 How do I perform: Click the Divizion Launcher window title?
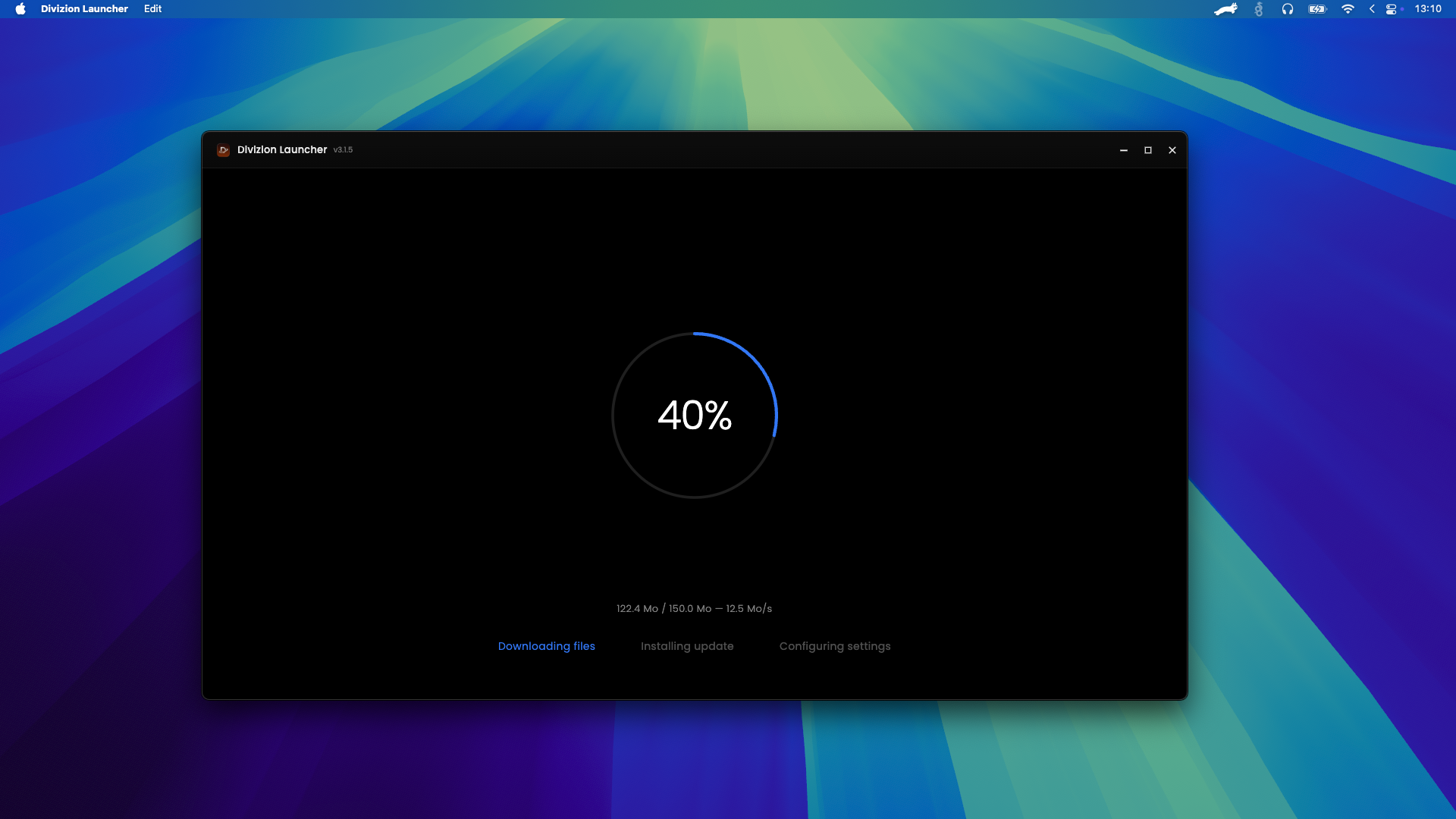pos(282,150)
